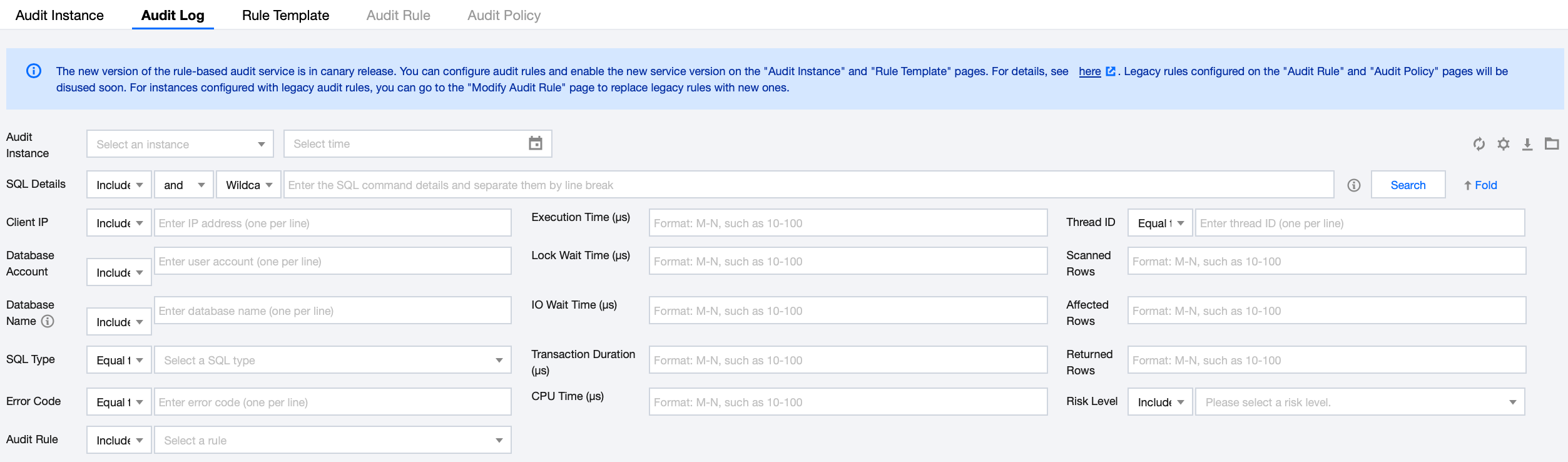Click the info icon beside SQL details field

(1353, 185)
